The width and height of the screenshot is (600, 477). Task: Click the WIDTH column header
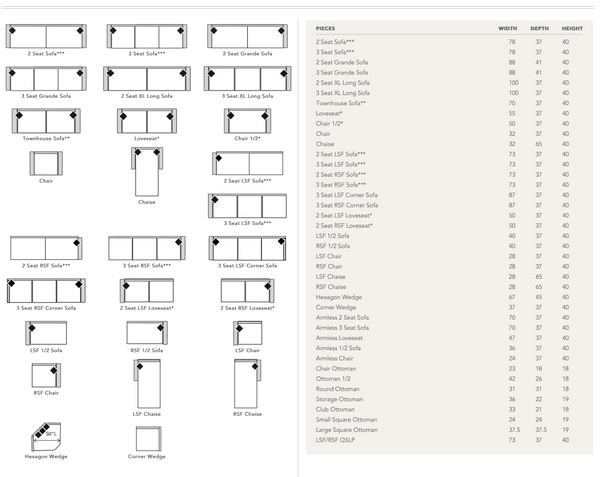pos(508,28)
